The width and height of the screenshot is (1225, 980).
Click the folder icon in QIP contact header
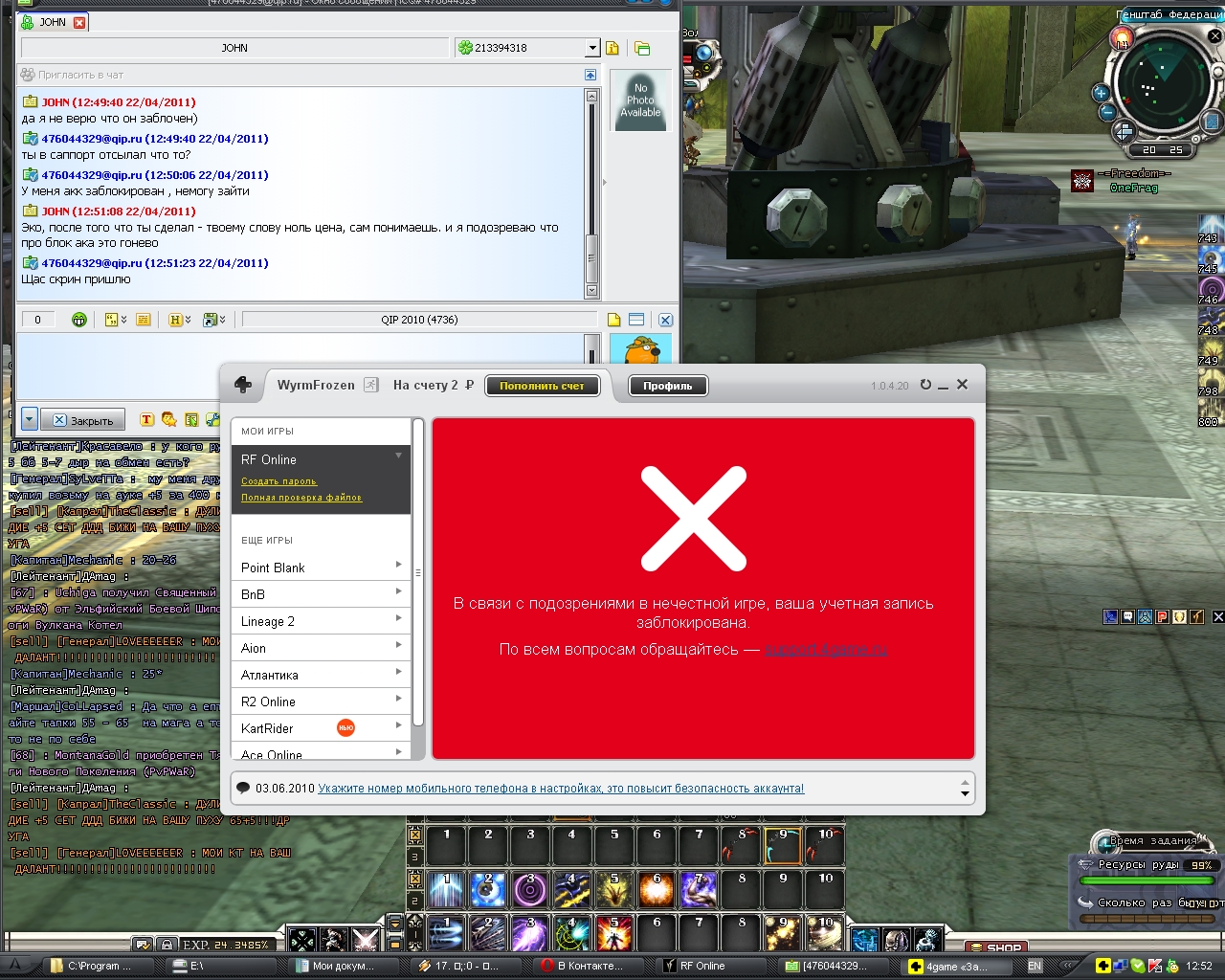click(642, 48)
